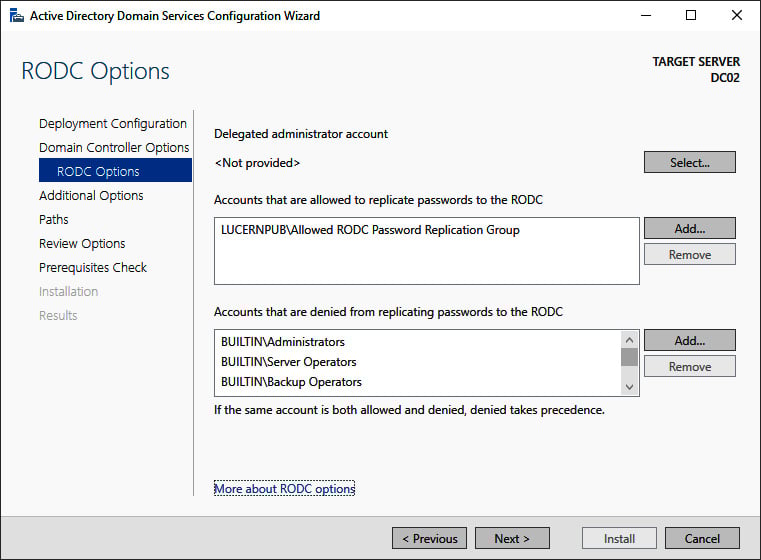Viewport: 761px width, 560px height.
Task: Go to Domain Controller Options step
Action: [114, 148]
